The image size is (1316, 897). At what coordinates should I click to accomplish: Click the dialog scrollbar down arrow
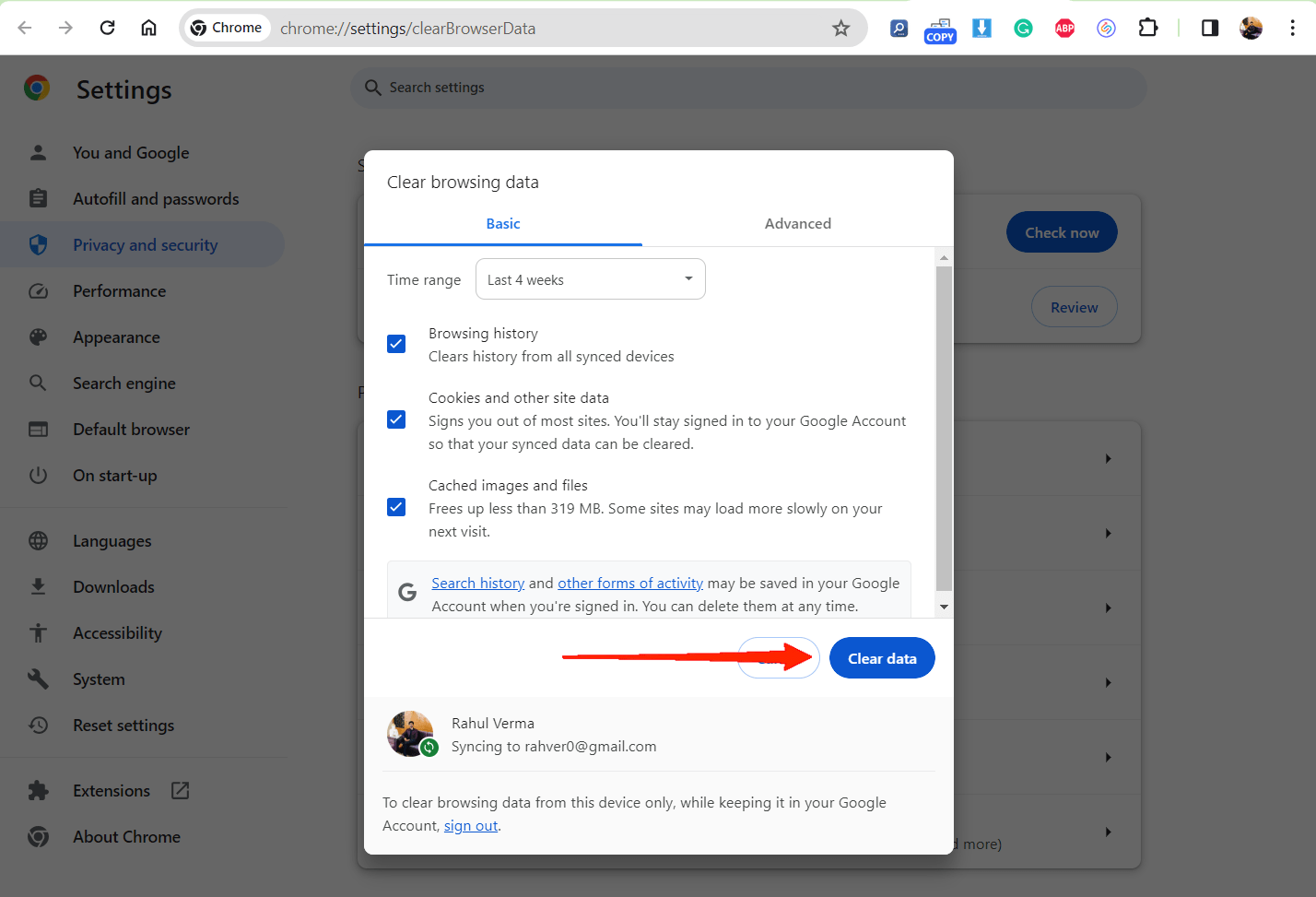pos(944,608)
